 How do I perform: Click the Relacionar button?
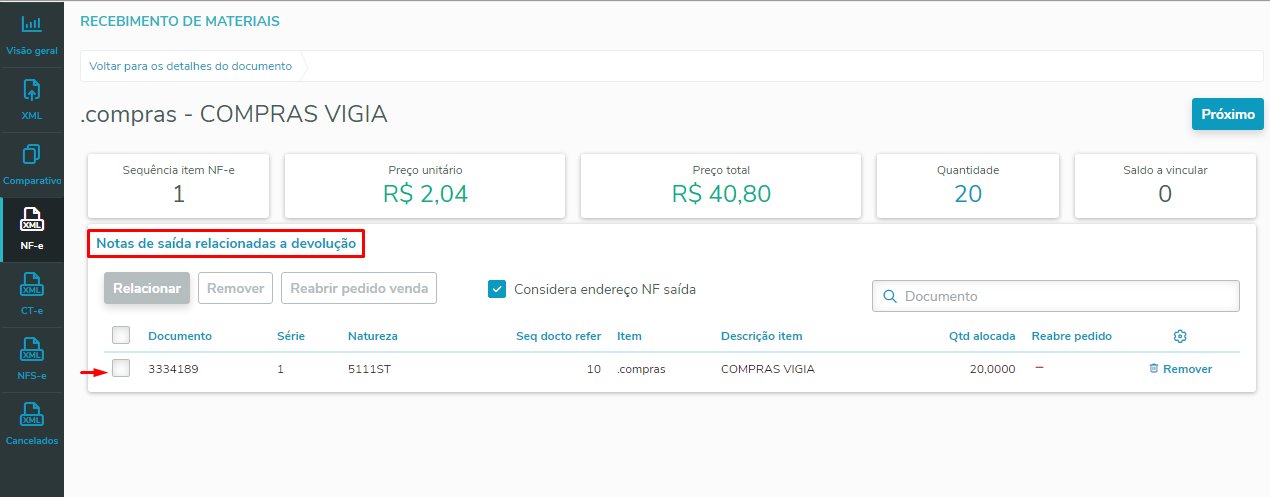[x=147, y=288]
